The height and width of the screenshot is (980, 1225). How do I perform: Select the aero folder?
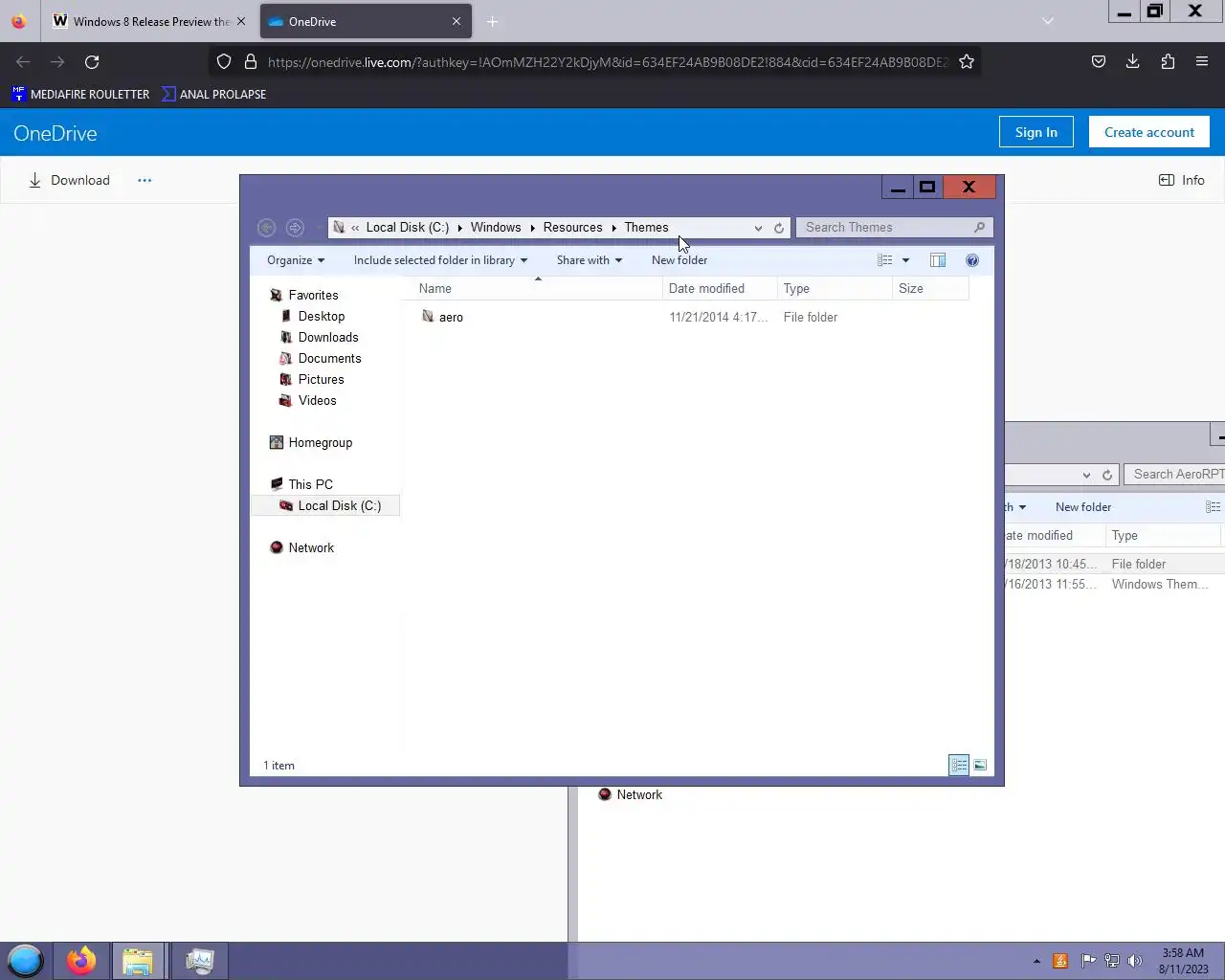click(451, 317)
